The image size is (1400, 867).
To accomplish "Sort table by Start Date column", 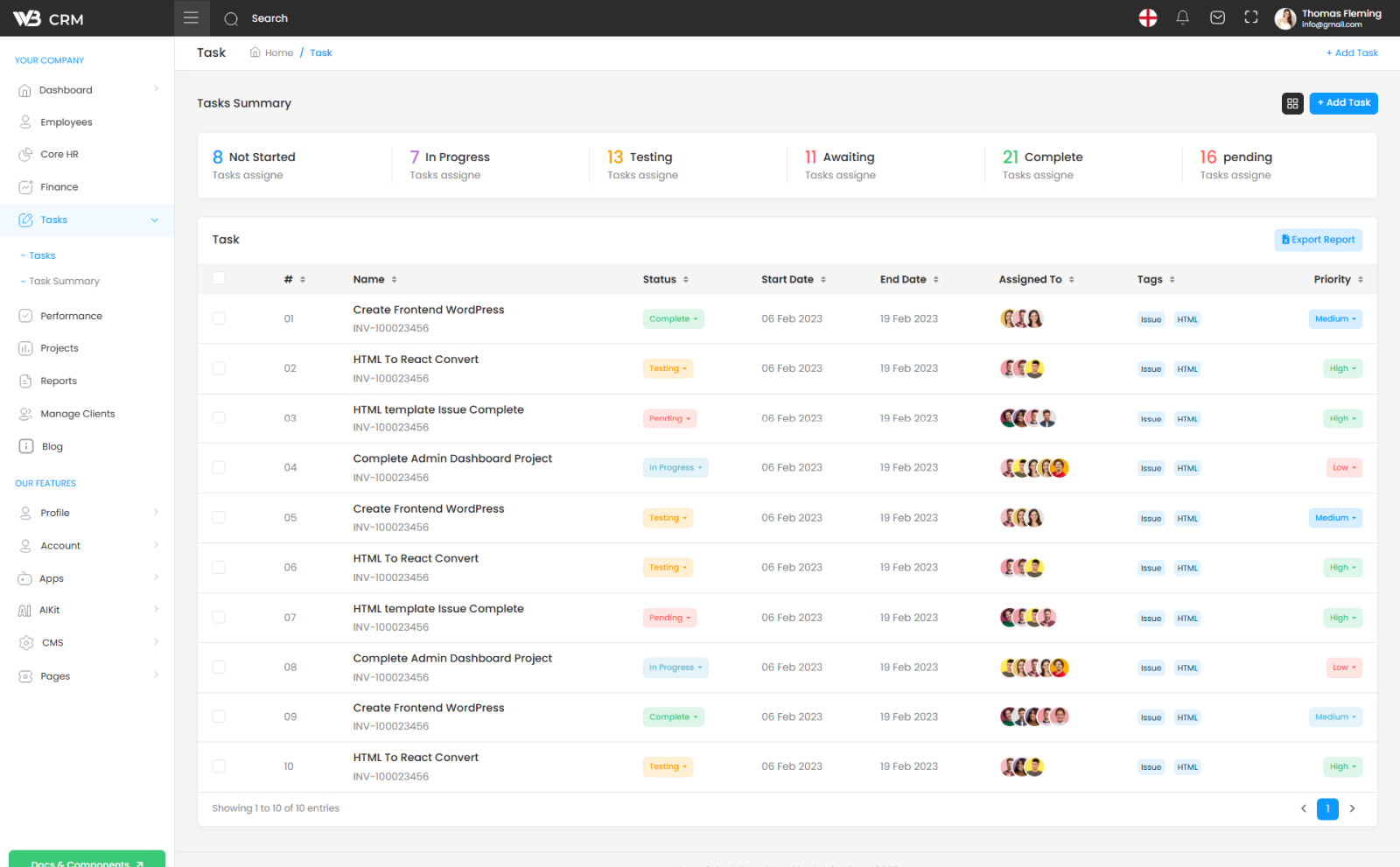I will tap(794, 279).
